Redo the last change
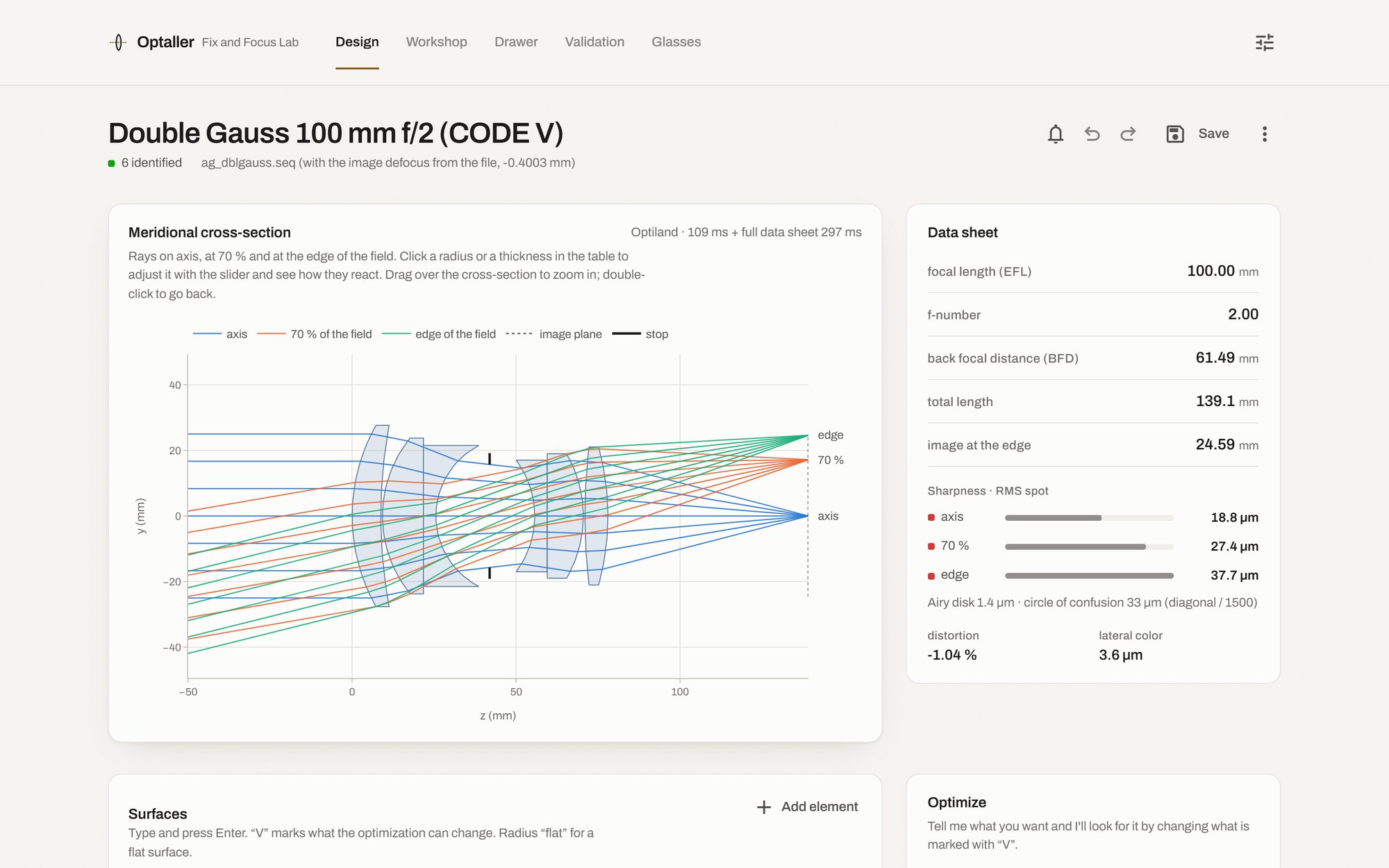Screen dimensions: 1389x868 [x=1128, y=133]
